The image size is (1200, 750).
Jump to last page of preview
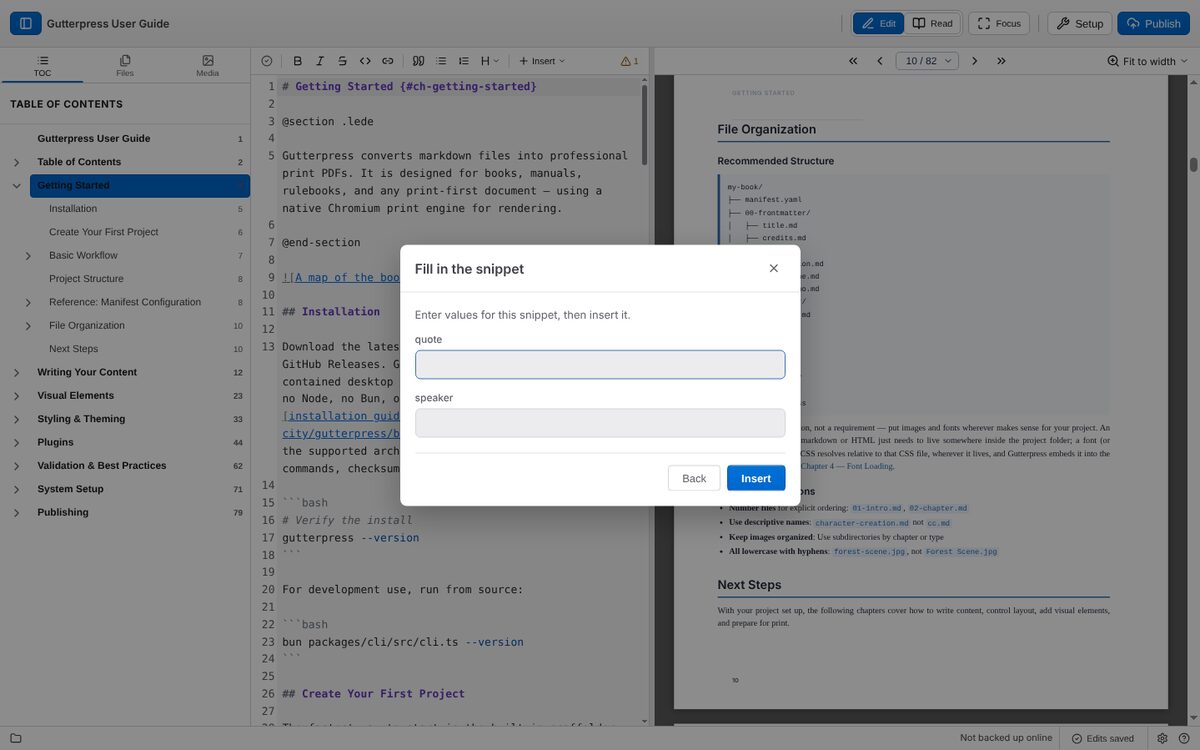click(1001, 61)
